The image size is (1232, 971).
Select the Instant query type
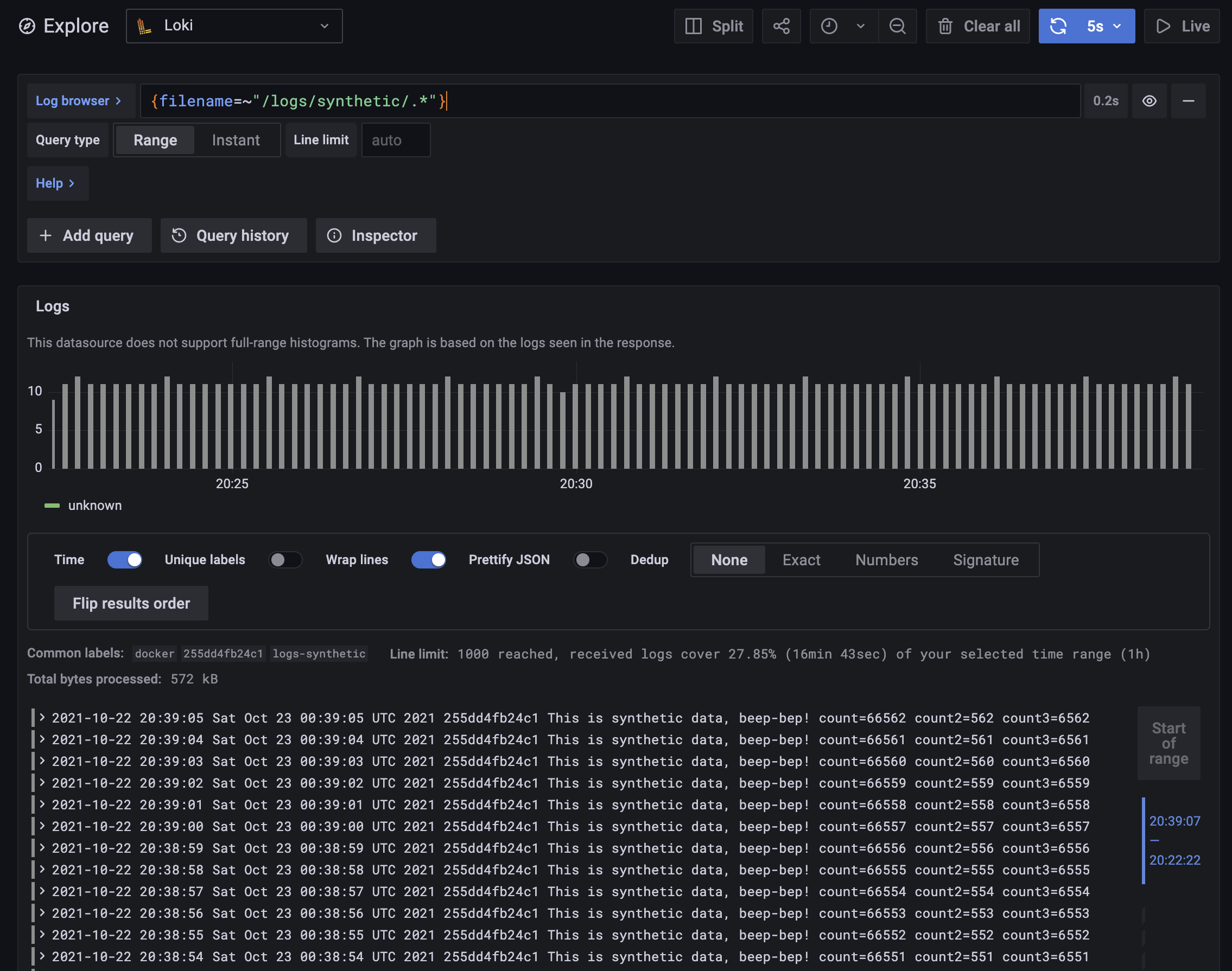pos(236,140)
